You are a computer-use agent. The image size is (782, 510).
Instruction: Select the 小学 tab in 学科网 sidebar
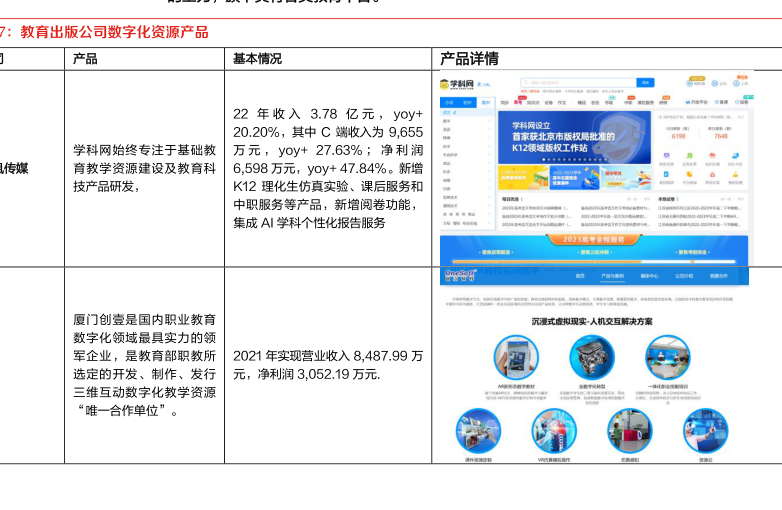tap(449, 103)
